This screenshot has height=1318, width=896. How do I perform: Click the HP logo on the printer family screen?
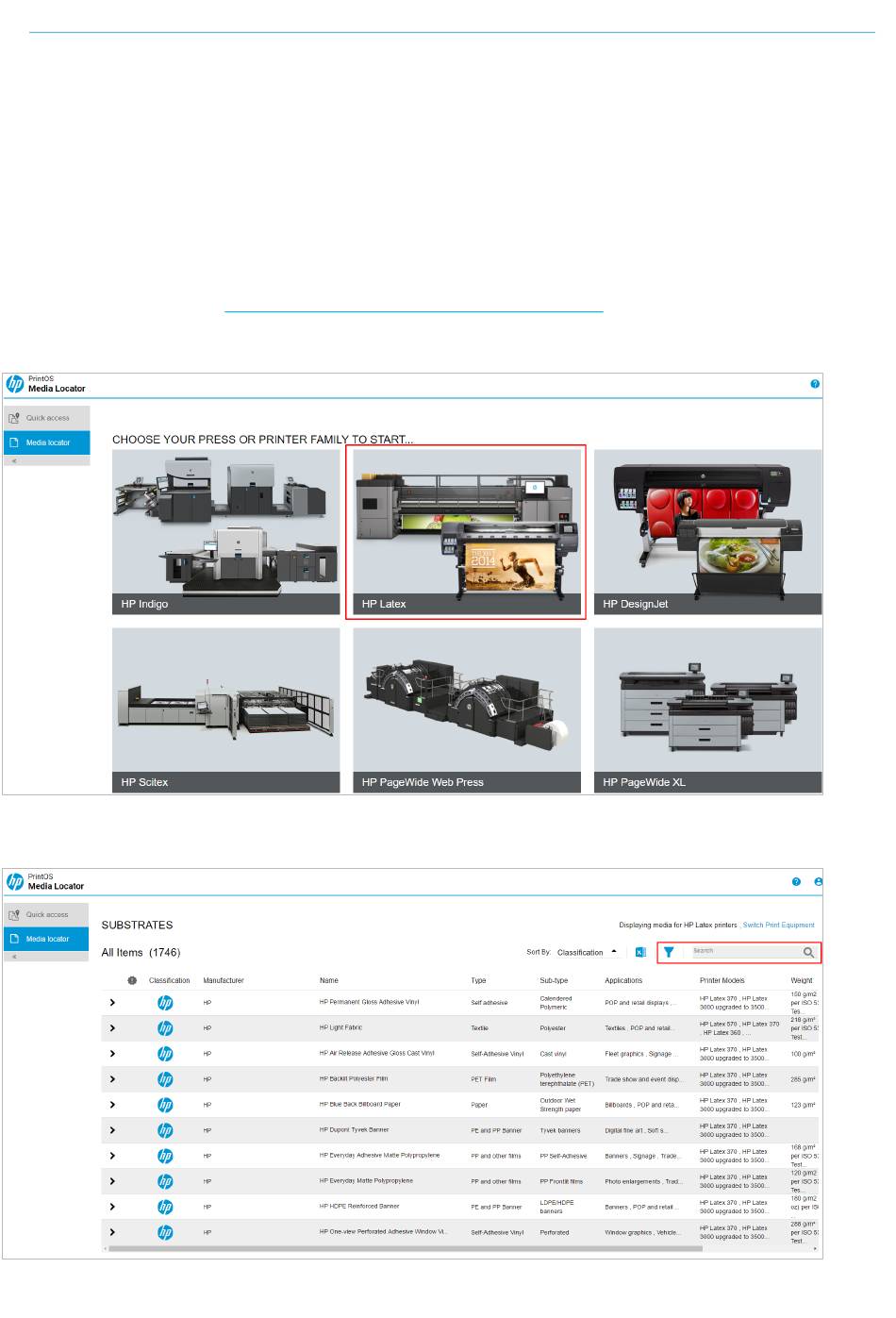pos(15,384)
